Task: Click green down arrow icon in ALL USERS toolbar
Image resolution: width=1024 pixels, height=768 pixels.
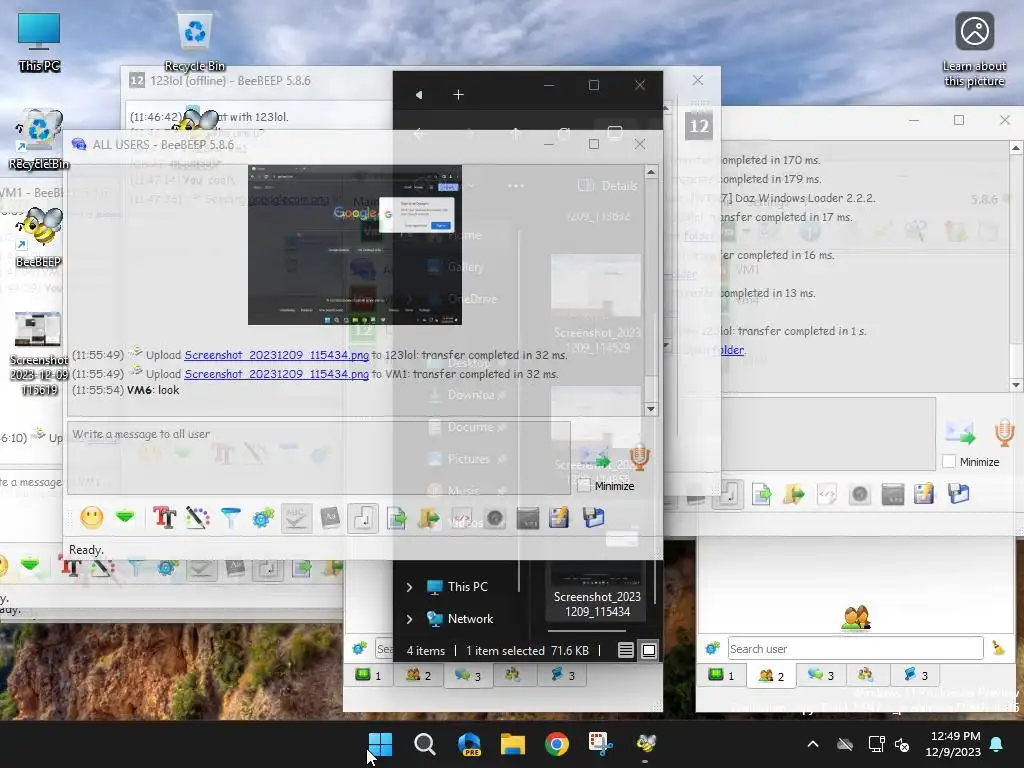Action: pos(124,518)
